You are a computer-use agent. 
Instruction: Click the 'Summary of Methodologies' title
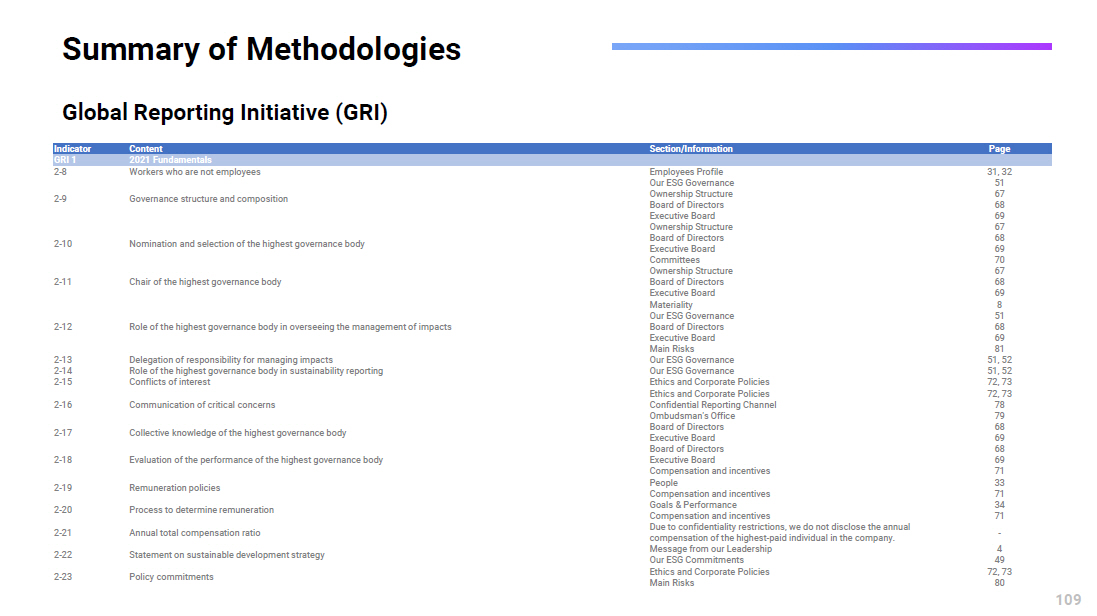click(261, 49)
